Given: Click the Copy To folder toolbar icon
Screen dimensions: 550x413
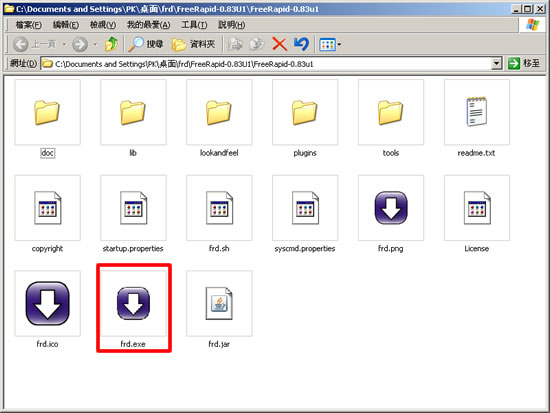Looking at the screenshot, I should click(257, 44).
